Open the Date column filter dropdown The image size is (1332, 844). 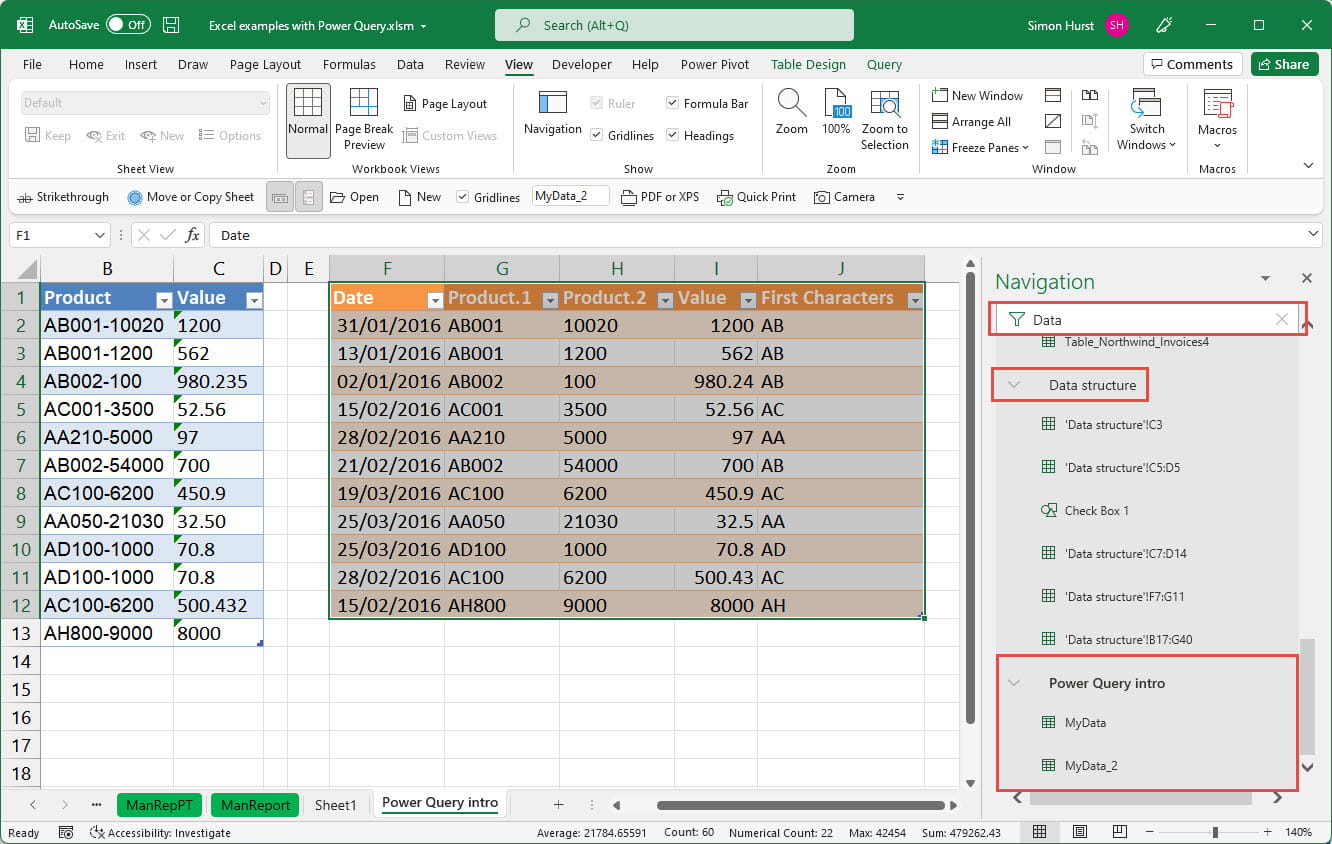pyautogui.click(x=434, y=299)
